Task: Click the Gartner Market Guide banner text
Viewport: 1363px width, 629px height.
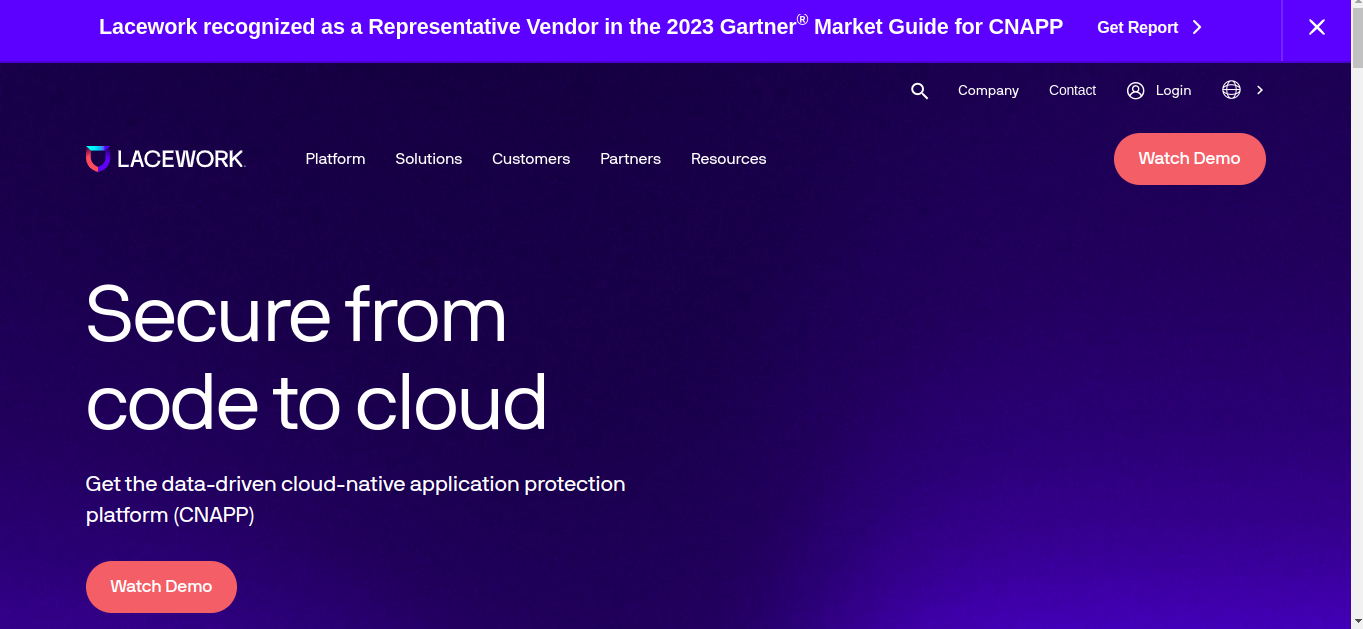Action: point(580,27)
